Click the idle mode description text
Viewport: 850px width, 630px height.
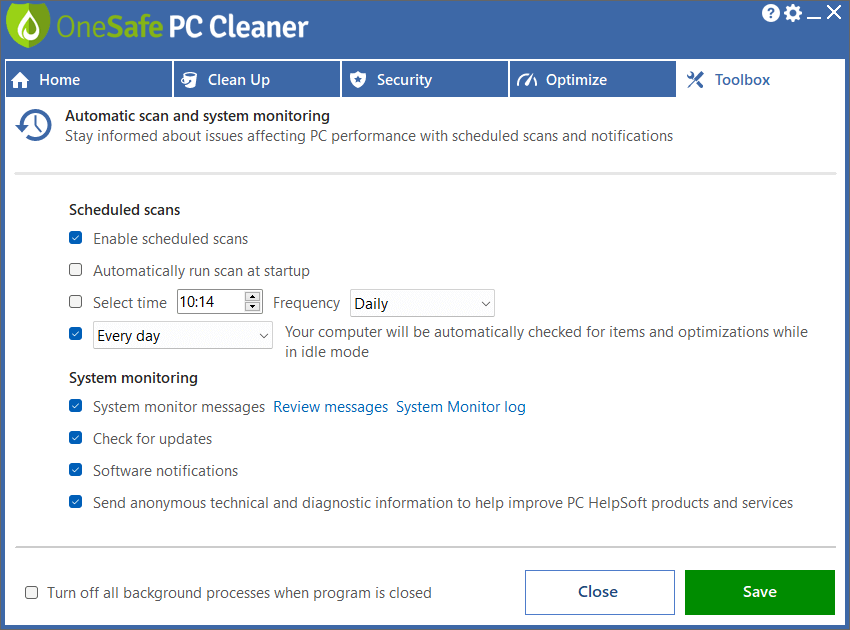(546, 342)
